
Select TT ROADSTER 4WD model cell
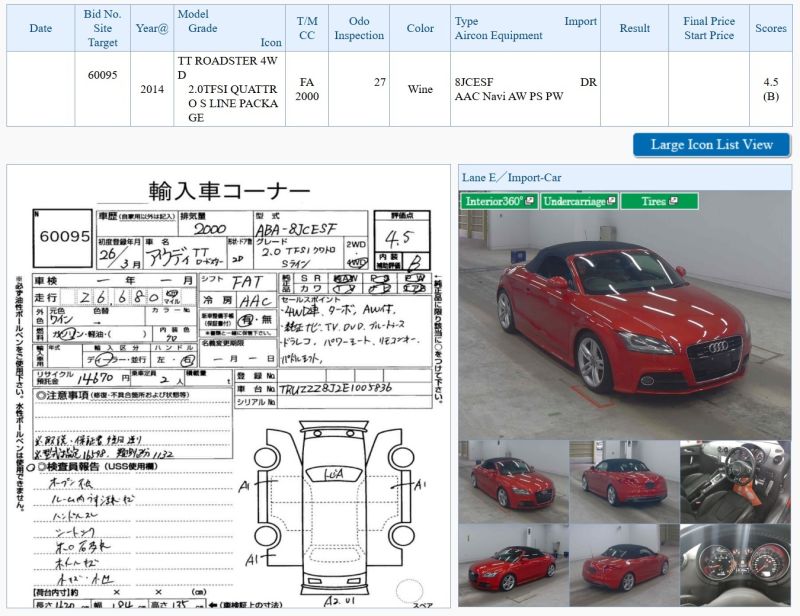tap(230, 89)
